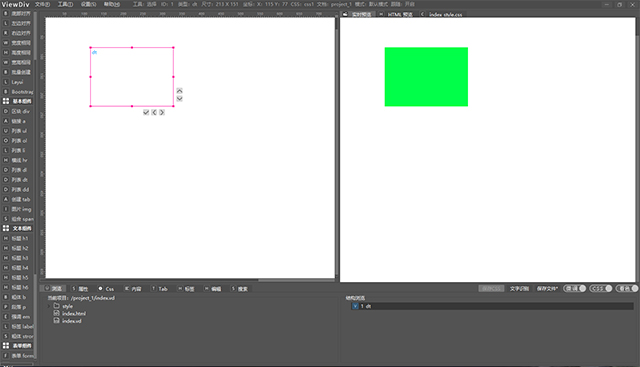Toggle the CSS switch at bottom right

[600, 288]
